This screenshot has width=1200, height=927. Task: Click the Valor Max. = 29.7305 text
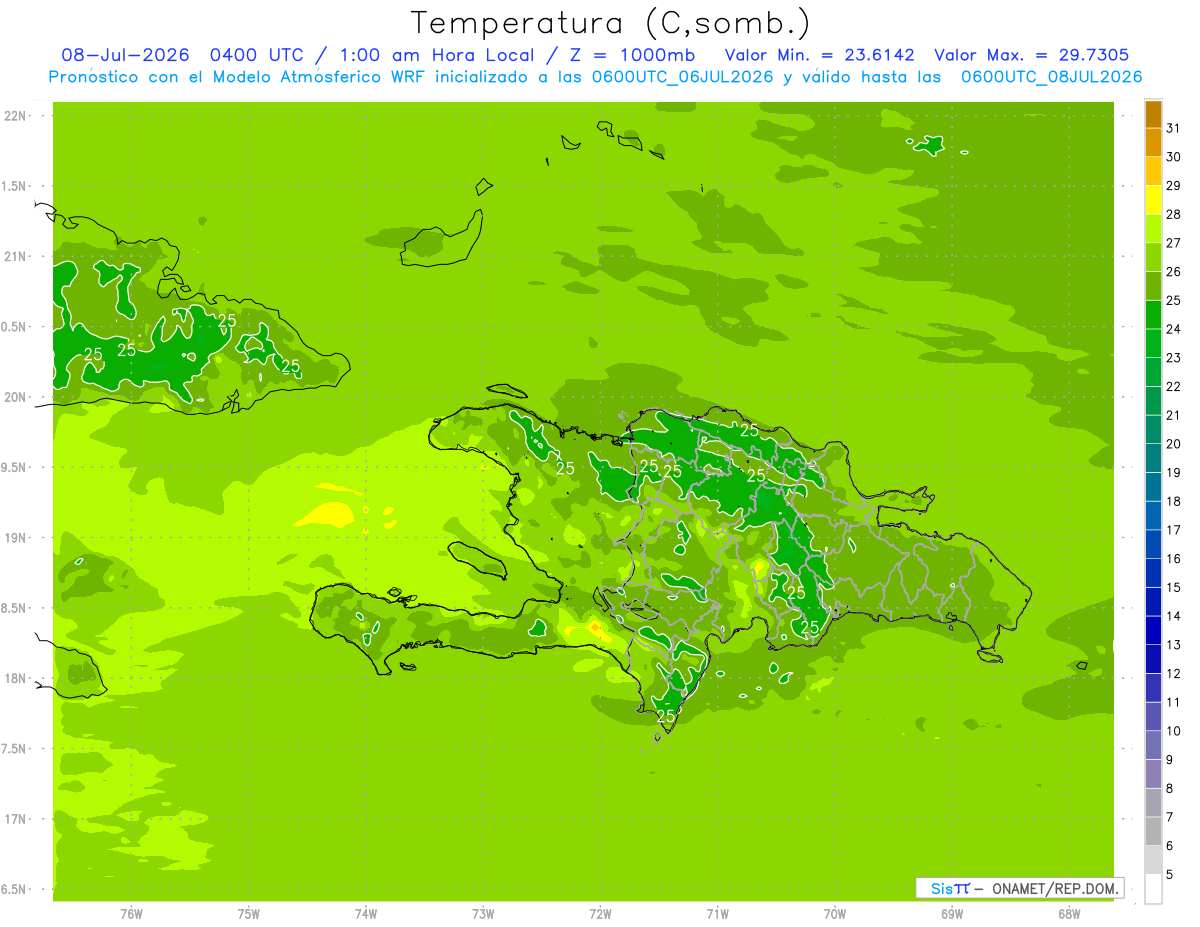(x=1032, y=55)
